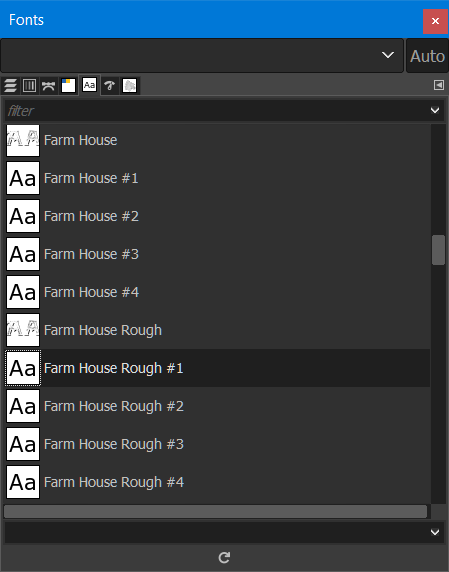449x572 pixels.
Task: Click the horizontal scrollbar under the font list
Action: pos(215,511)
